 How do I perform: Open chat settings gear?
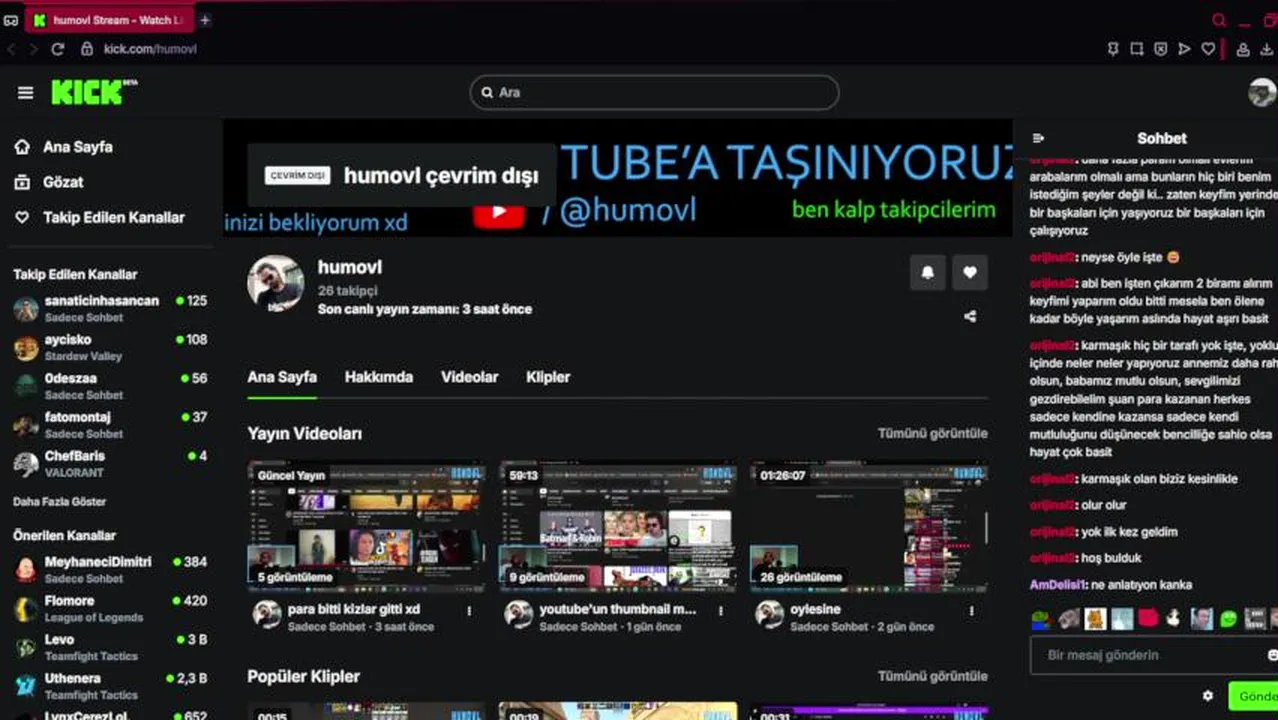tap(1208, 695)
